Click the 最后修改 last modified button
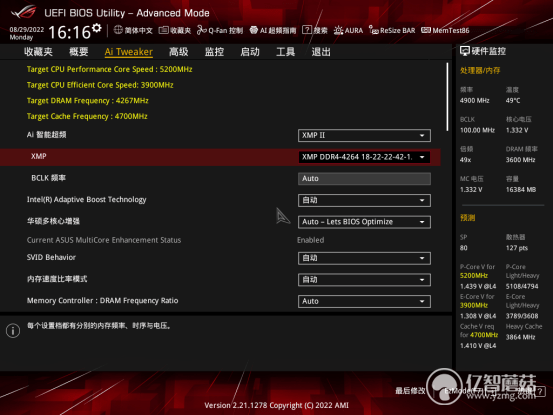Screen dimensions: 553x415 410,391
